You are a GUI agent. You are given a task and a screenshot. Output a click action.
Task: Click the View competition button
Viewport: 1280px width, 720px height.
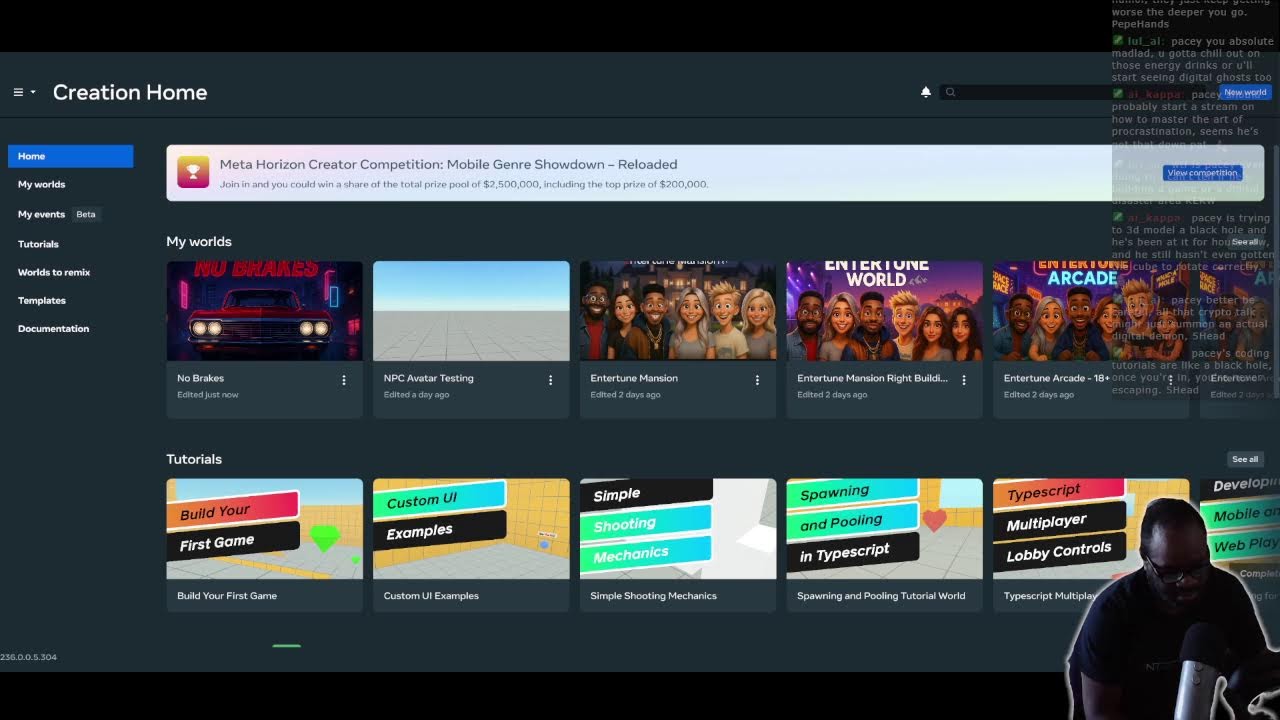[1202, 173]
